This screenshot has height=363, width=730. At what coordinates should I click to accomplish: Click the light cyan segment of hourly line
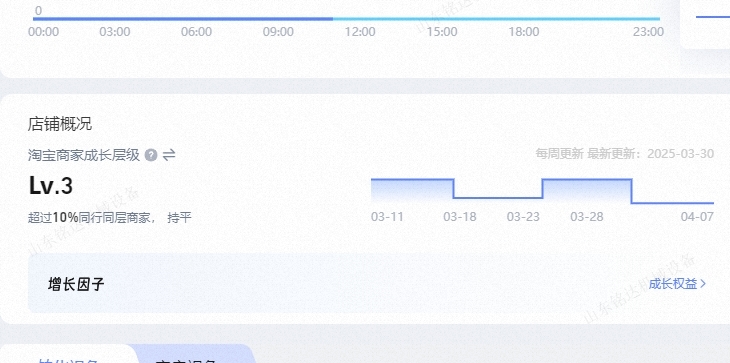click(496, 19)
